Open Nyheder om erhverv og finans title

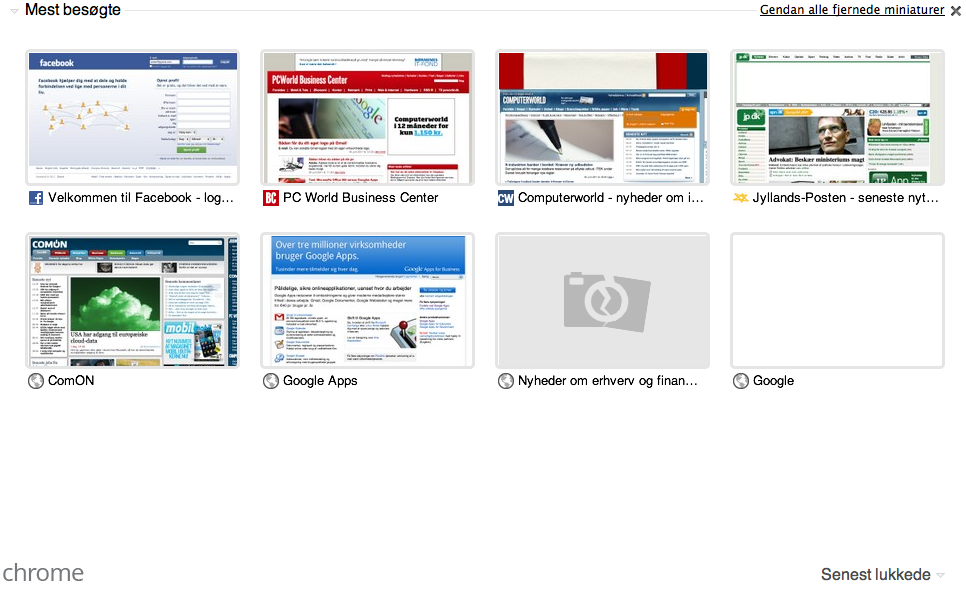point(607,381)
